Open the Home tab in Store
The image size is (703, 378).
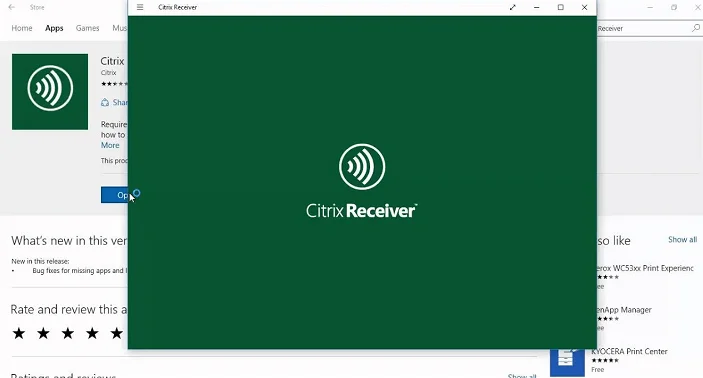22,28
